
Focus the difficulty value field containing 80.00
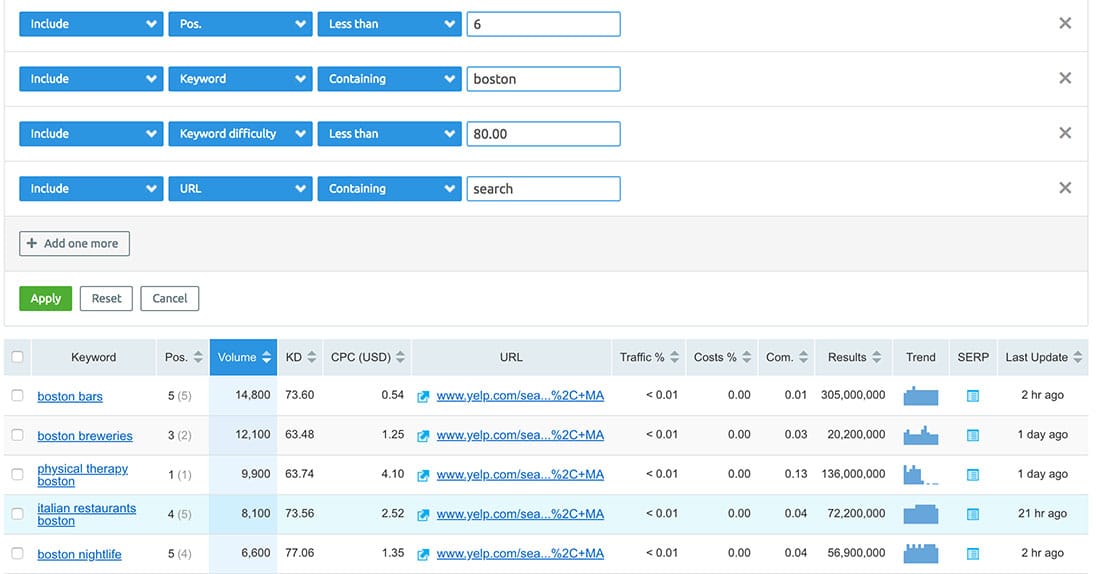544,133
